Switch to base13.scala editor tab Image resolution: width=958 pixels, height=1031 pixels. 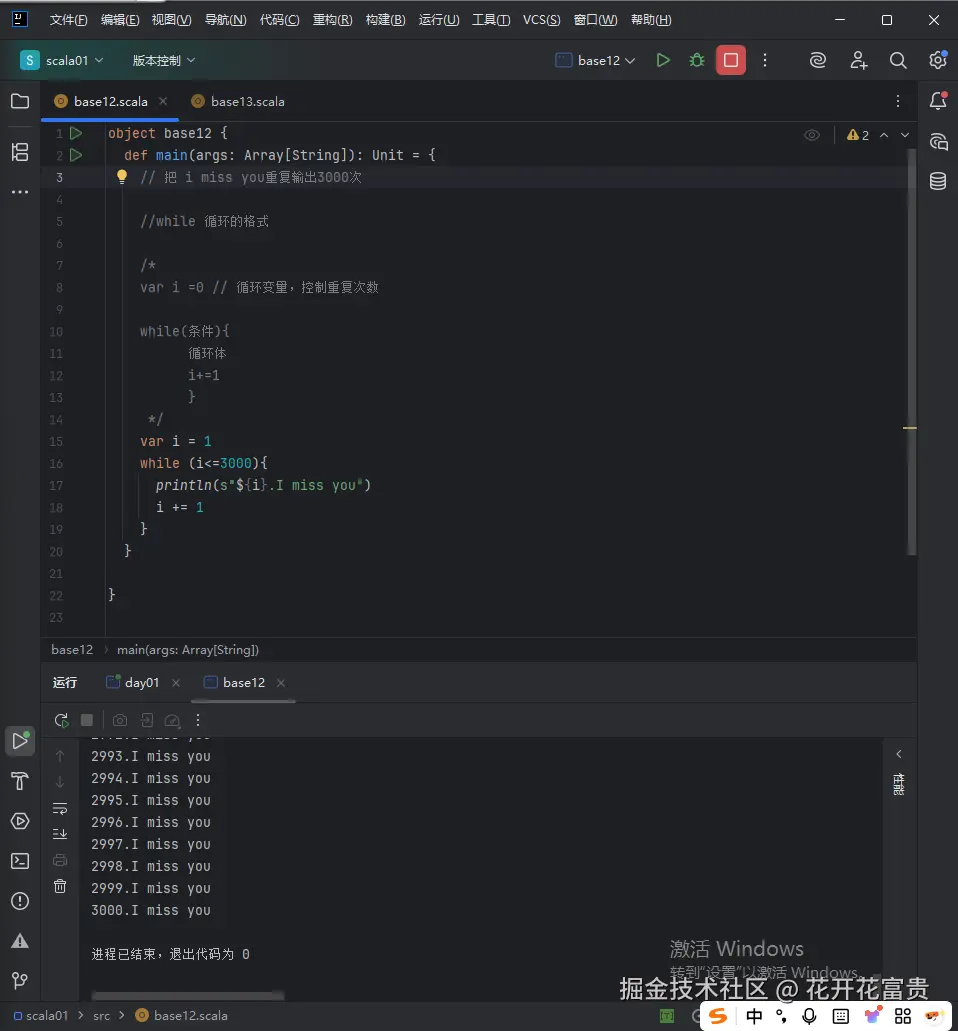(x=238, y=101)
